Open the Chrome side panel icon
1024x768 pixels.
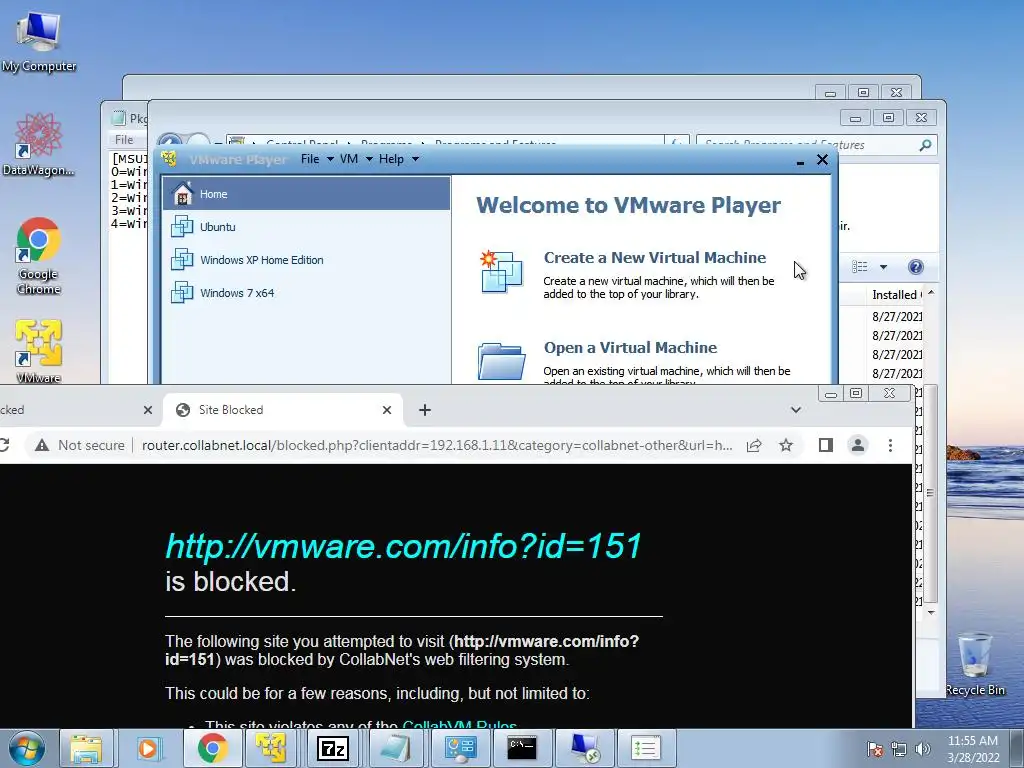tap(825, 445)
